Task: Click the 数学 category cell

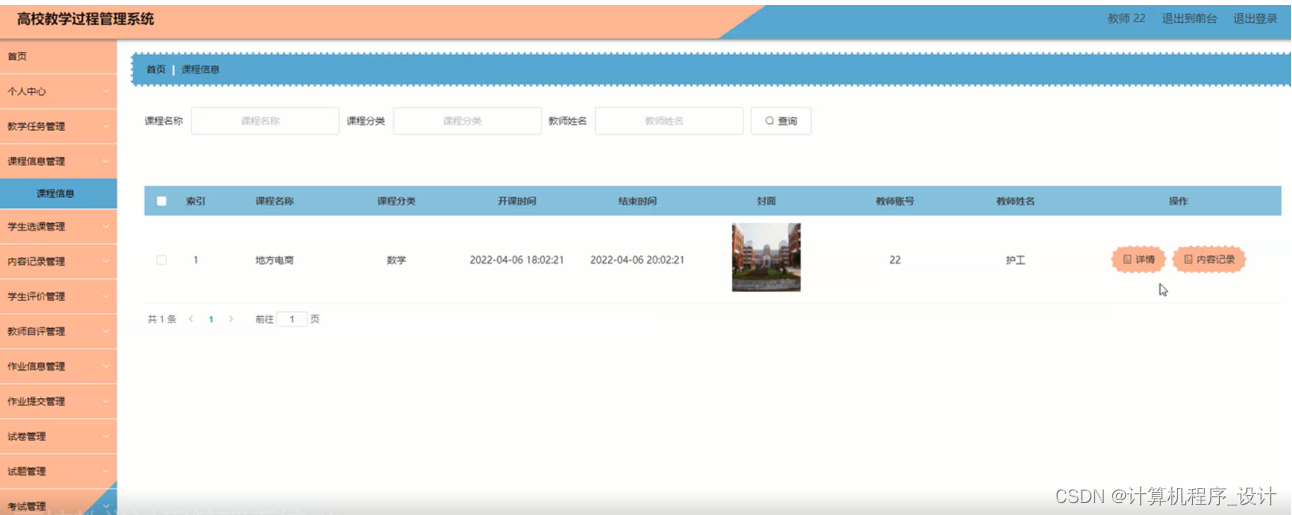Action: [x=396, y=260]
